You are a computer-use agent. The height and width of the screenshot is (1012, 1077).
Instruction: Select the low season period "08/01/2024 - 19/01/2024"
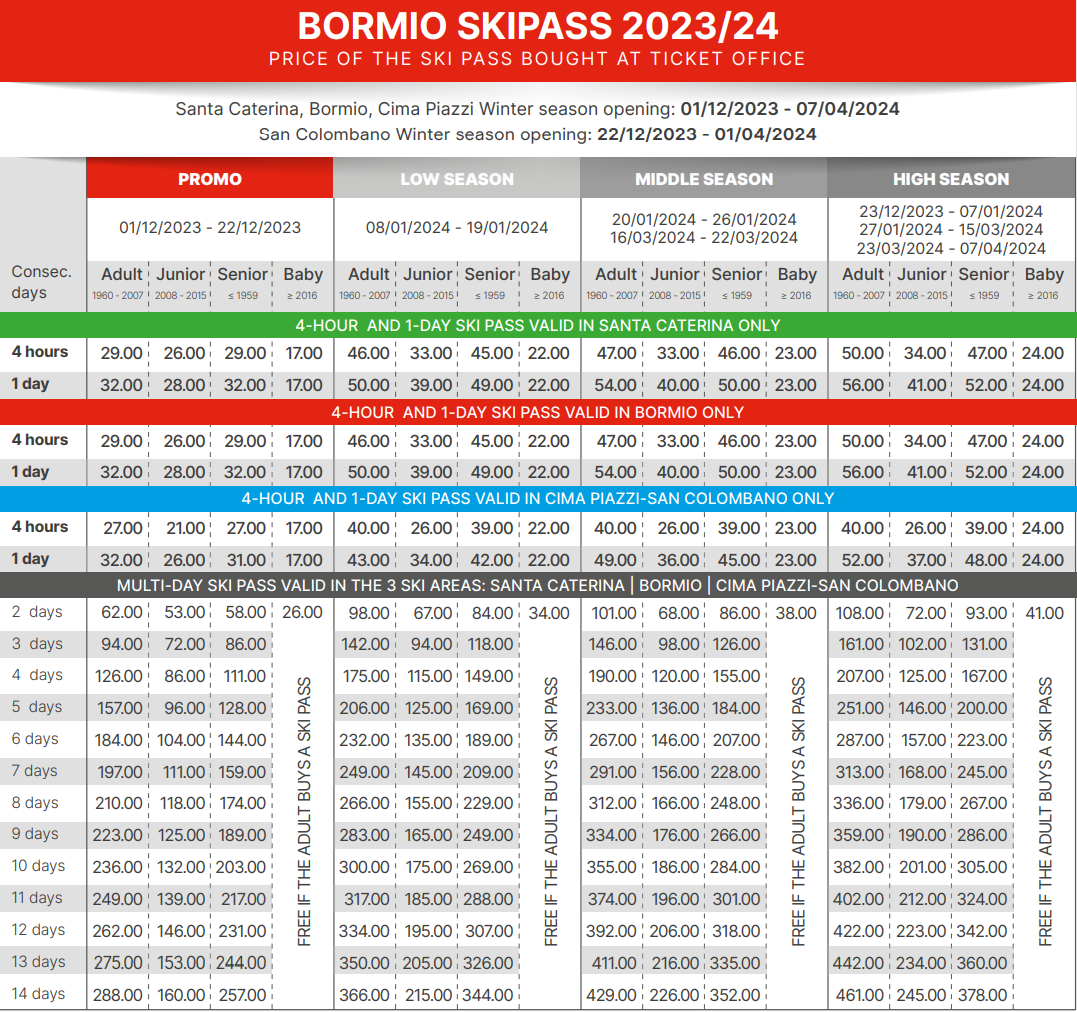tap(457, 227)
